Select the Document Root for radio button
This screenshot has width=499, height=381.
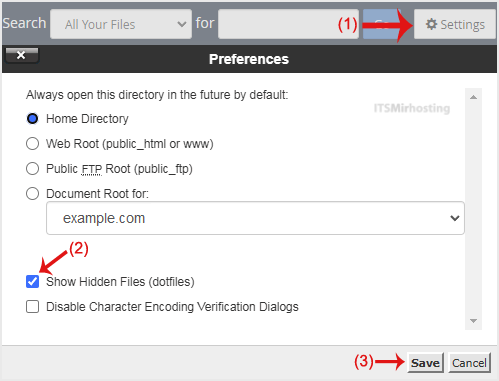click(32, 194)
